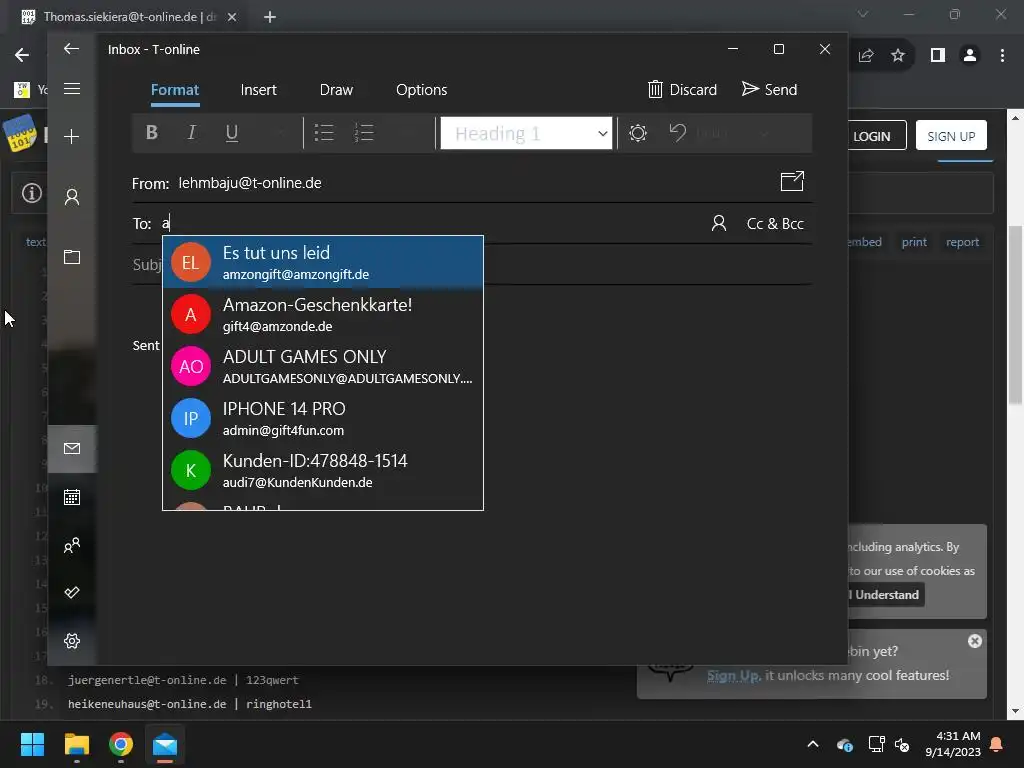
Task: Toggle italic formatting
Action: (191, 133)
